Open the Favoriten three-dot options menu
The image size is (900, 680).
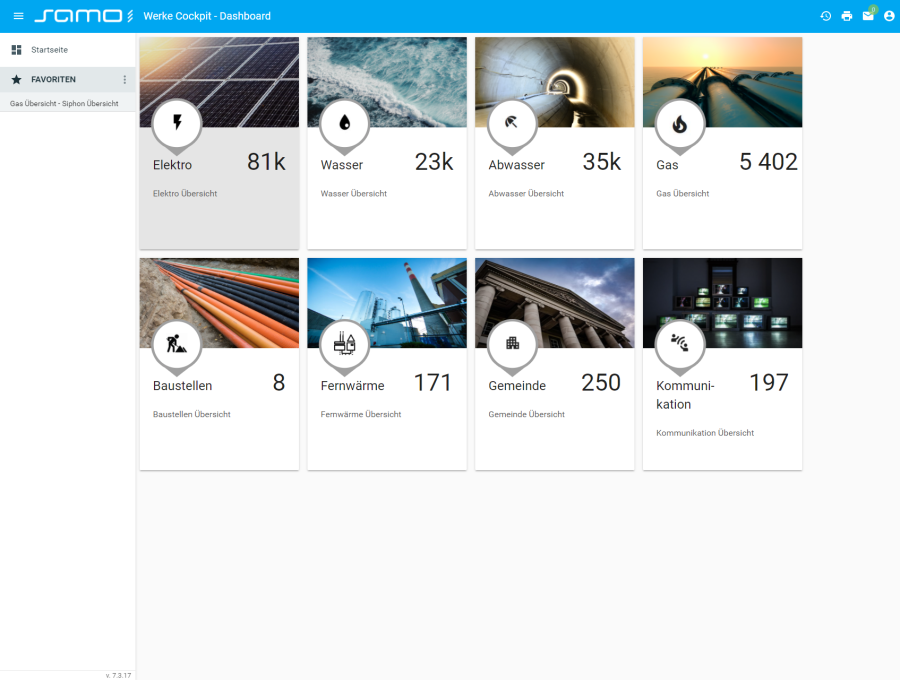(125, 79)
